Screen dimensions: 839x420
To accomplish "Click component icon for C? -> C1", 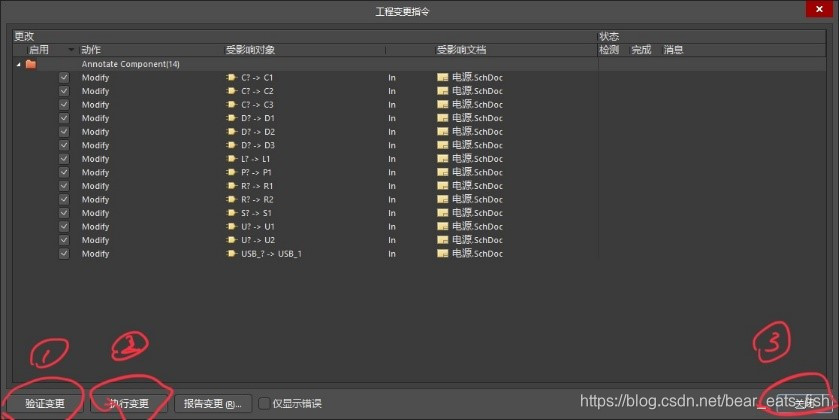I will click(x=231, y=78).
